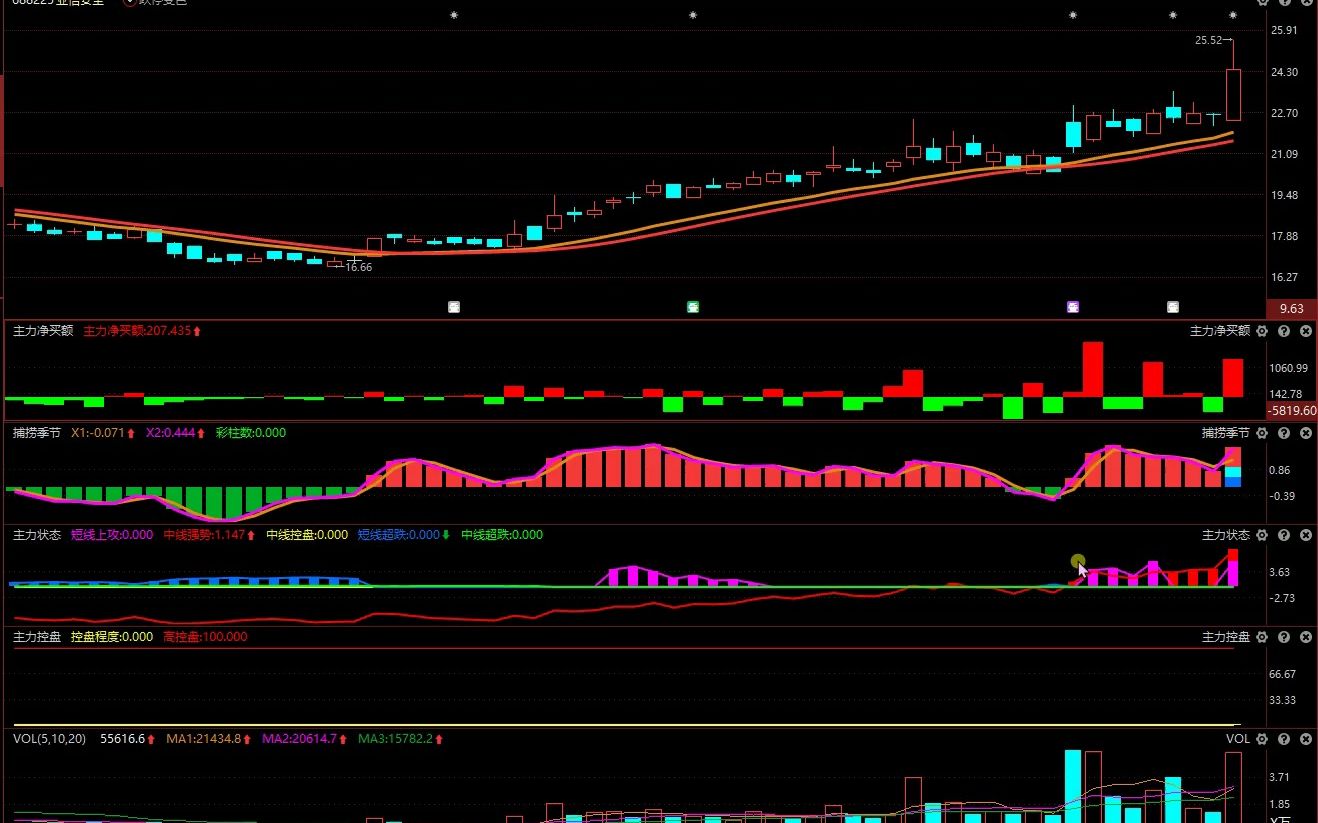This screenshot has width=1318, height=823.
Task: Click the 1060.99 axis label
Action: (1289, 369)
